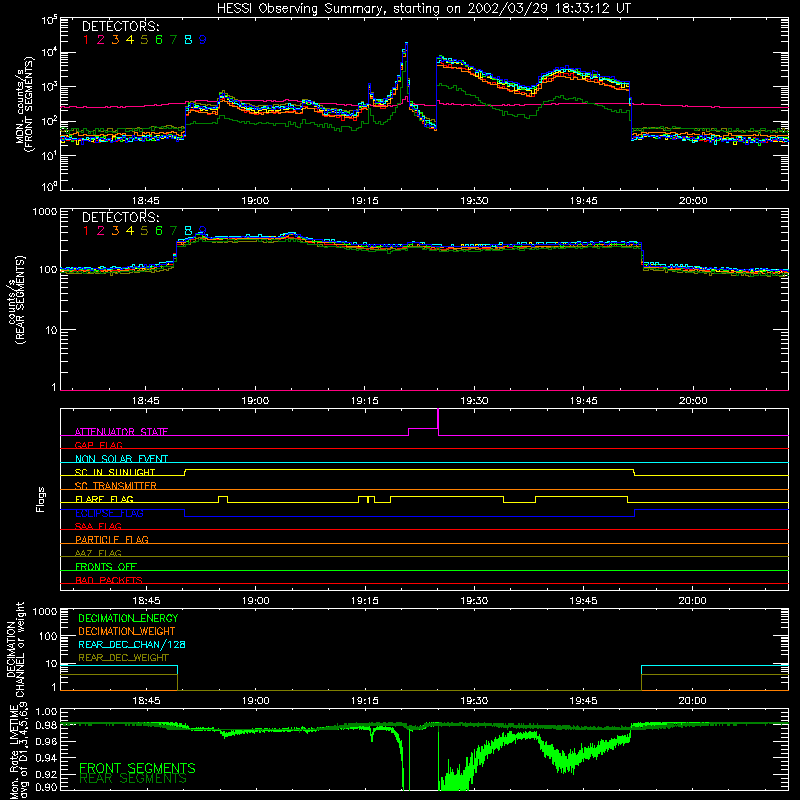Click the GAP_FLAG label
Viewport: 800px width, 800px height.
click(98, 445)
